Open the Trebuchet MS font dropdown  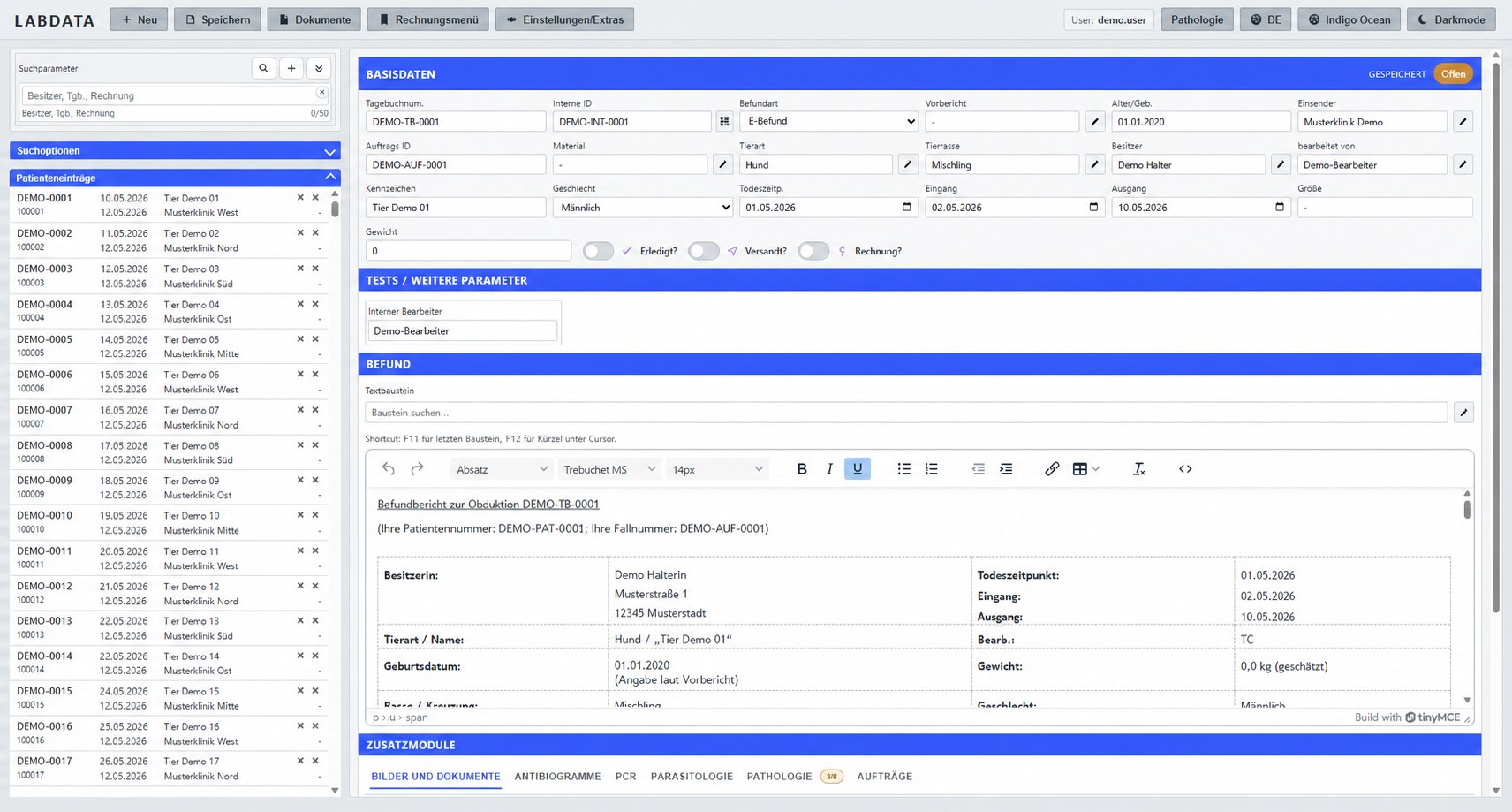tap(609, 469)
